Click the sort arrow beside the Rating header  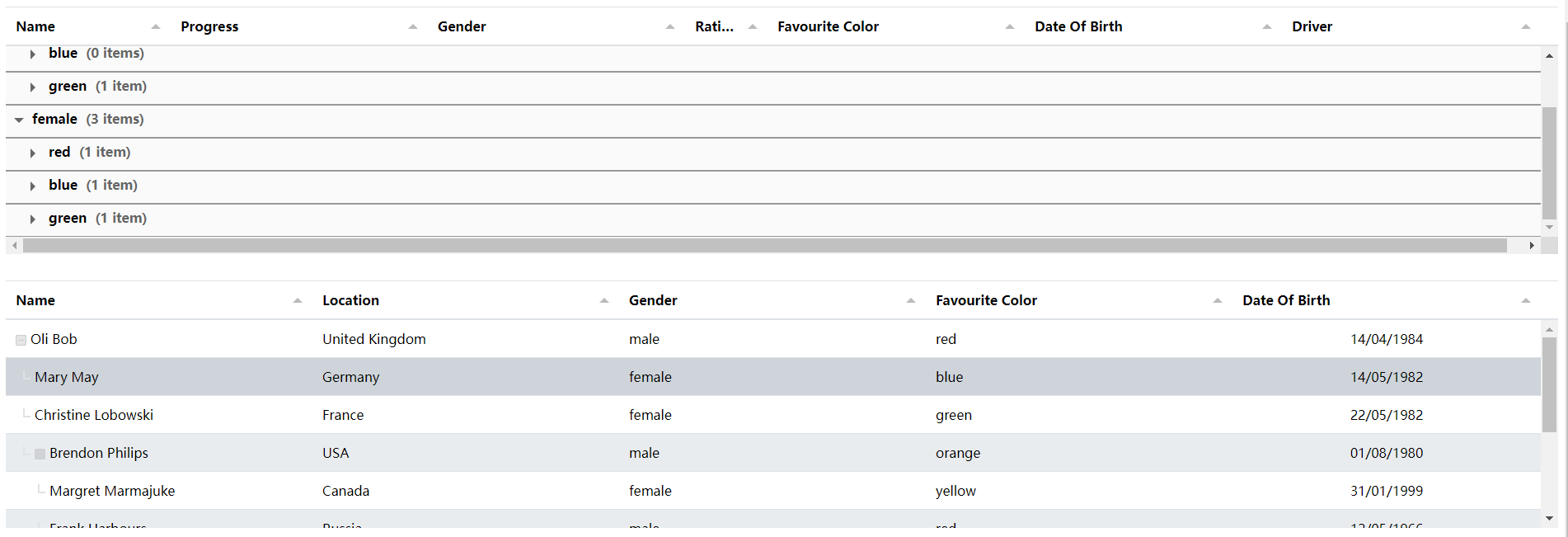(x=753, y=27)
